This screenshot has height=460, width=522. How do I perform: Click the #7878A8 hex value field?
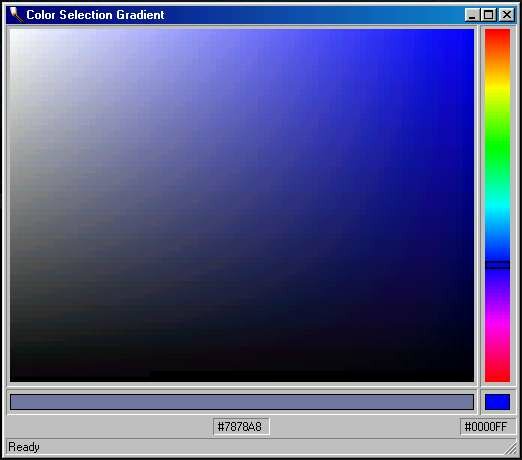(241, 427)
